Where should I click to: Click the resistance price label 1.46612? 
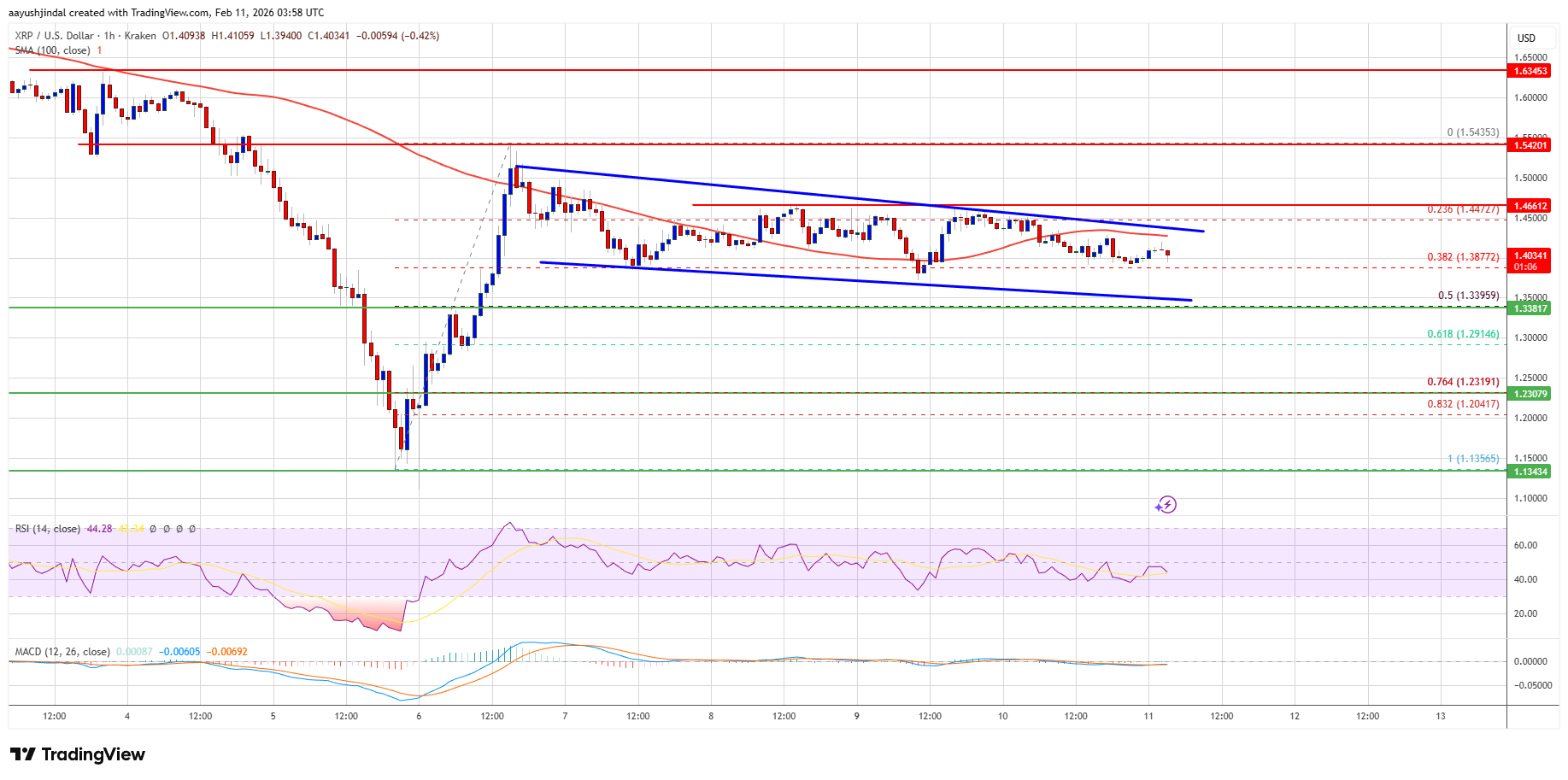coord(1532,205)
